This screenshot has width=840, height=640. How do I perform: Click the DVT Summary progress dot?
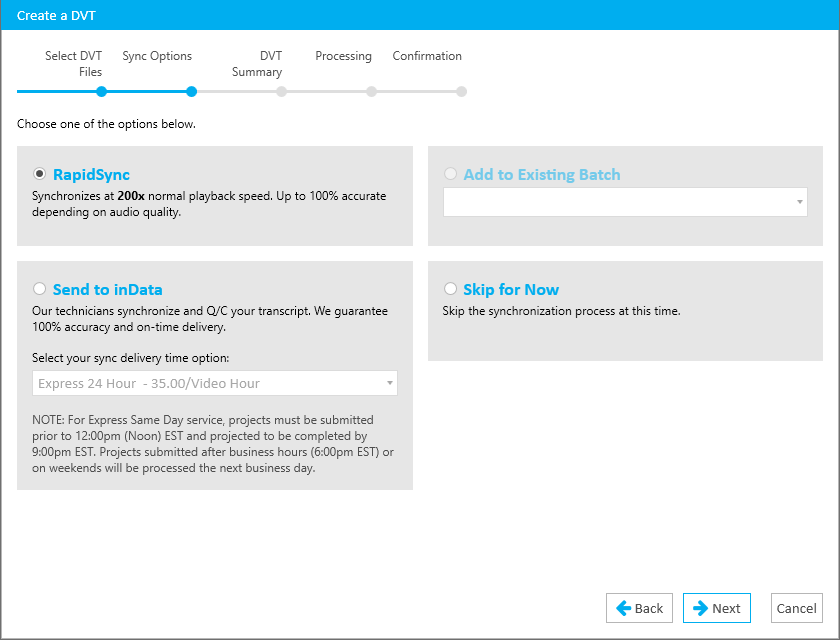pyautogui.click(x=281, y=92)
